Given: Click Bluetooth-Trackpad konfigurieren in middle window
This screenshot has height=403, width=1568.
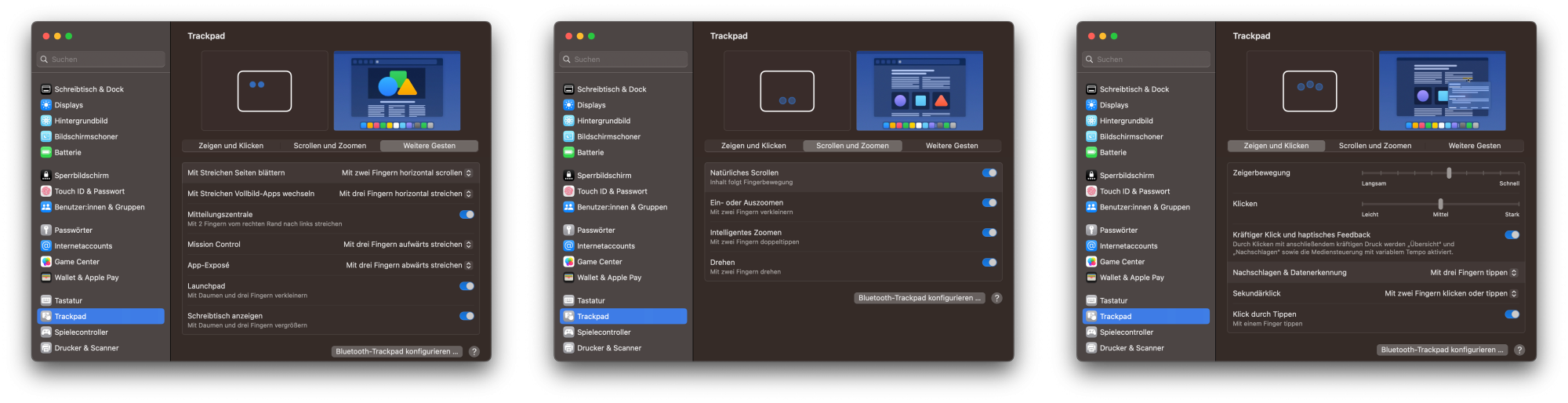Looking at the screenshot, I should (920, 298).
